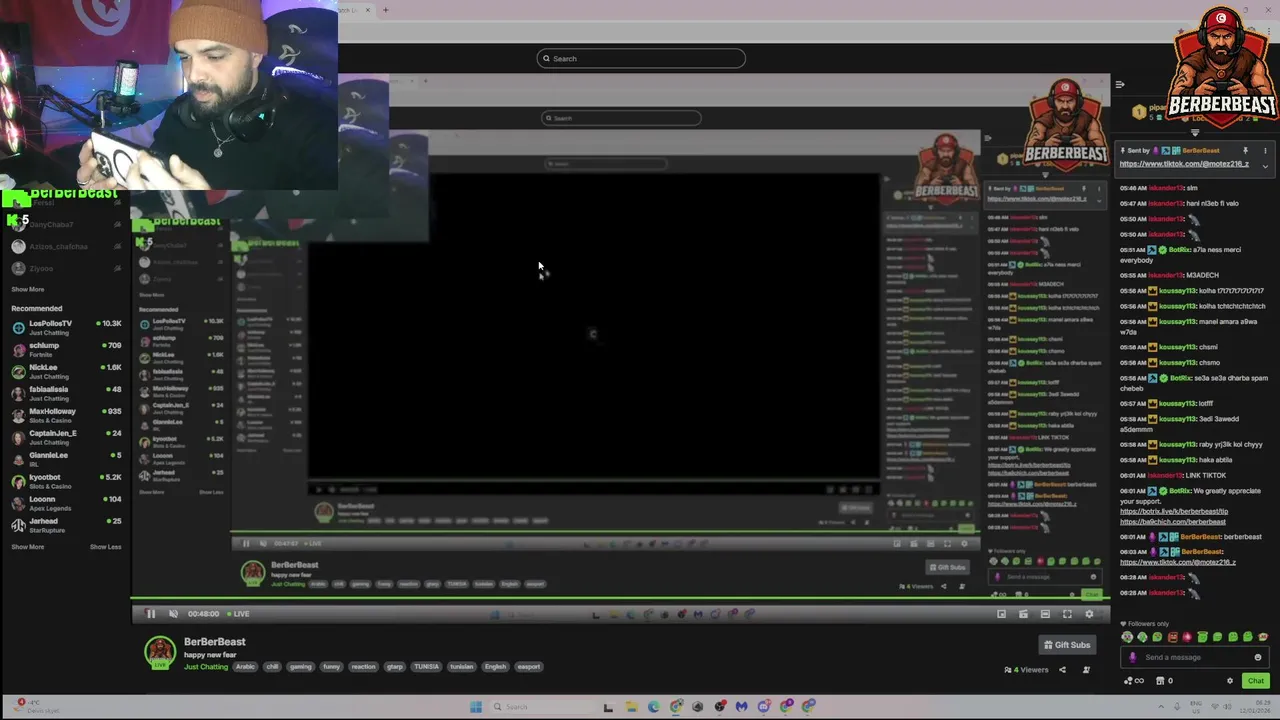Select the funny tag
This screenshot has height=720, width=1280.
coord(331,667)
